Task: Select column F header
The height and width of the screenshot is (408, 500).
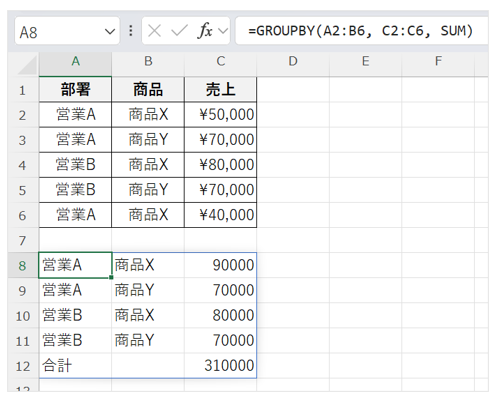Action: [438, 62]
